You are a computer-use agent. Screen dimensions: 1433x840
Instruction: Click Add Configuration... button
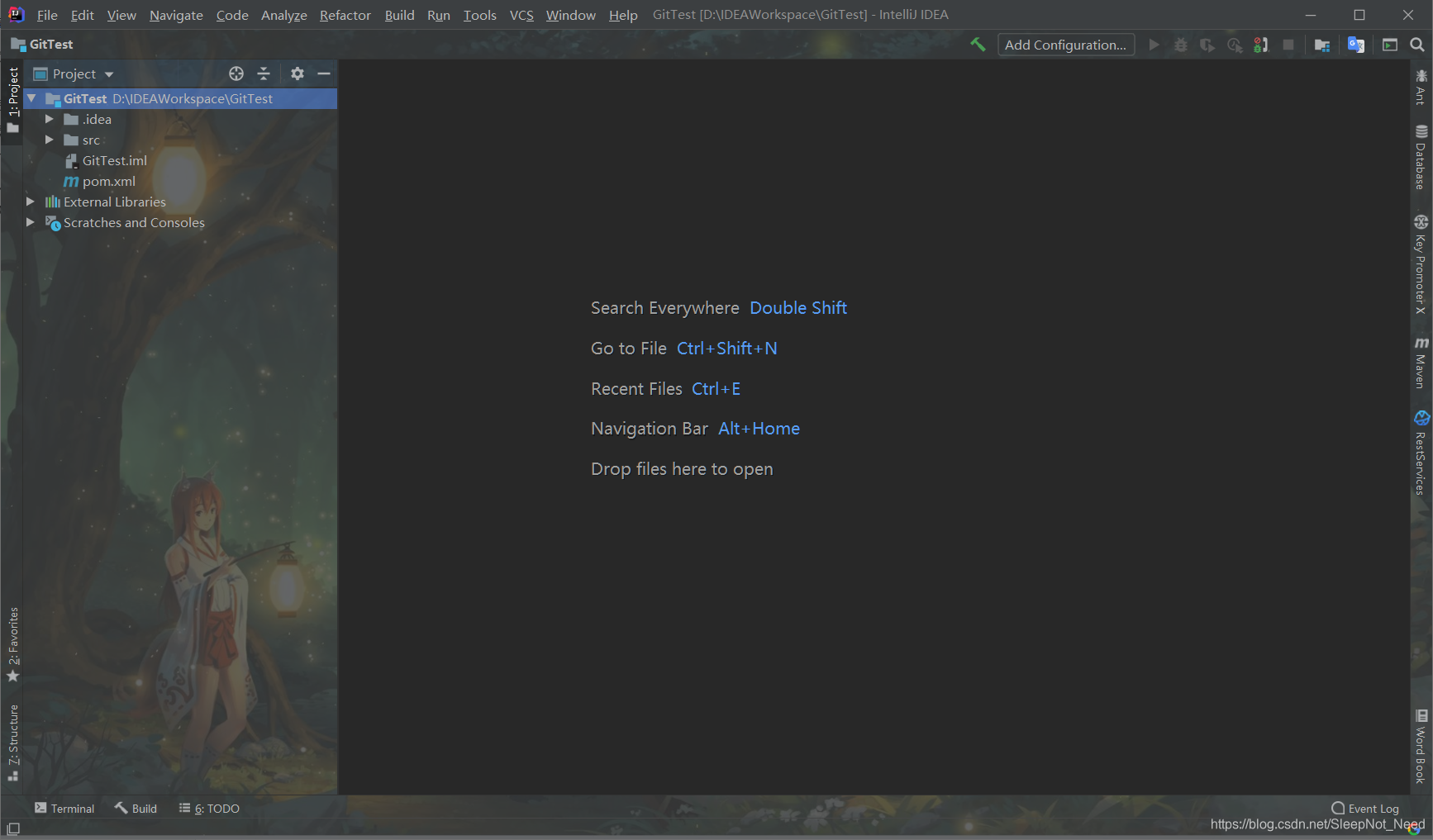[x=1066, y=45]
